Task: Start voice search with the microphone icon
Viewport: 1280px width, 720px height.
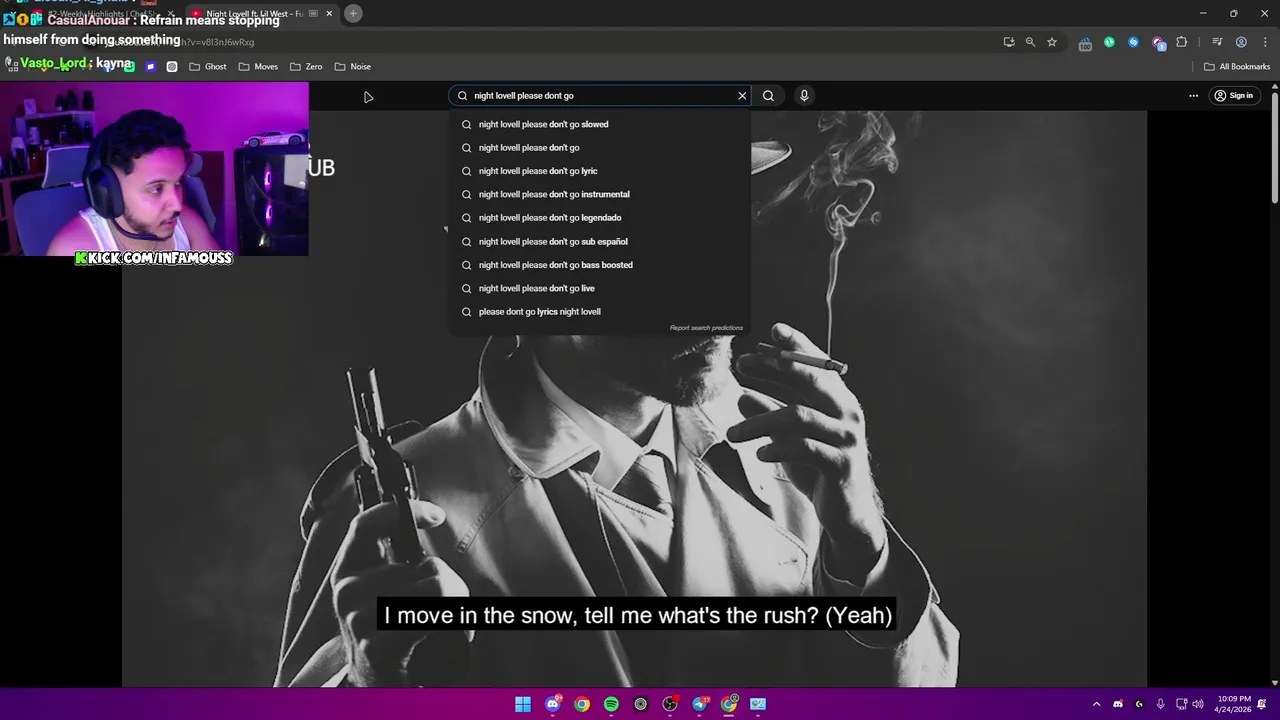Action: [804, 96]
